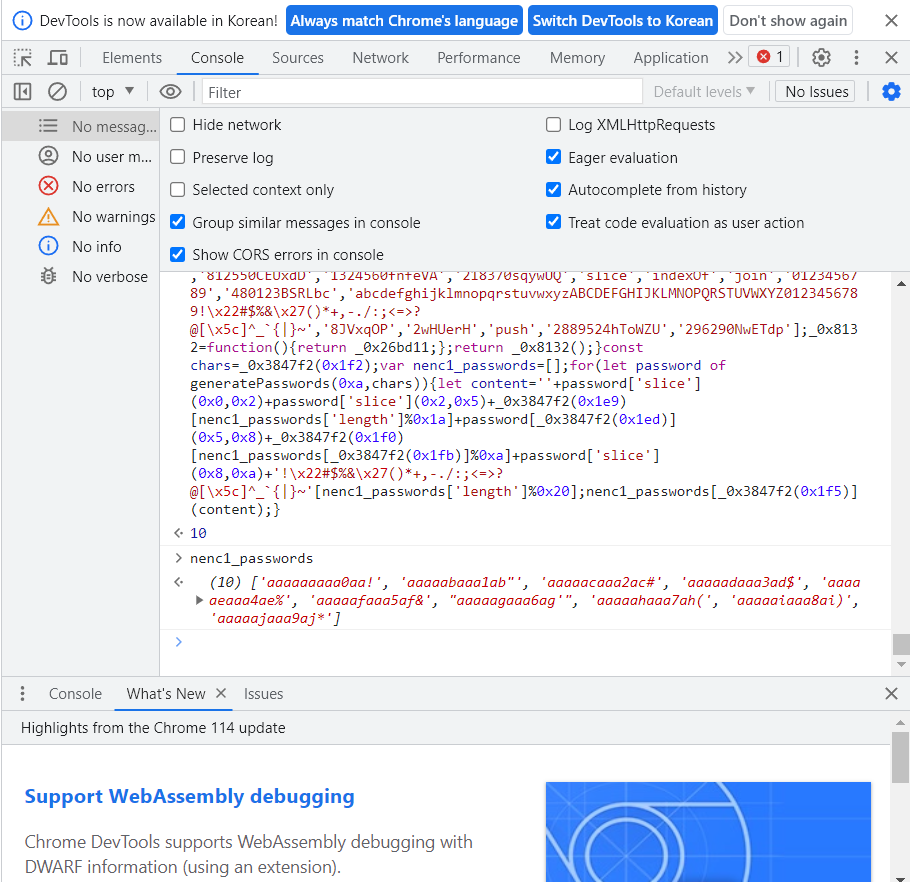Toggle the console sidebar panel icon
The image size is (910, 882).
coord(23,92)
